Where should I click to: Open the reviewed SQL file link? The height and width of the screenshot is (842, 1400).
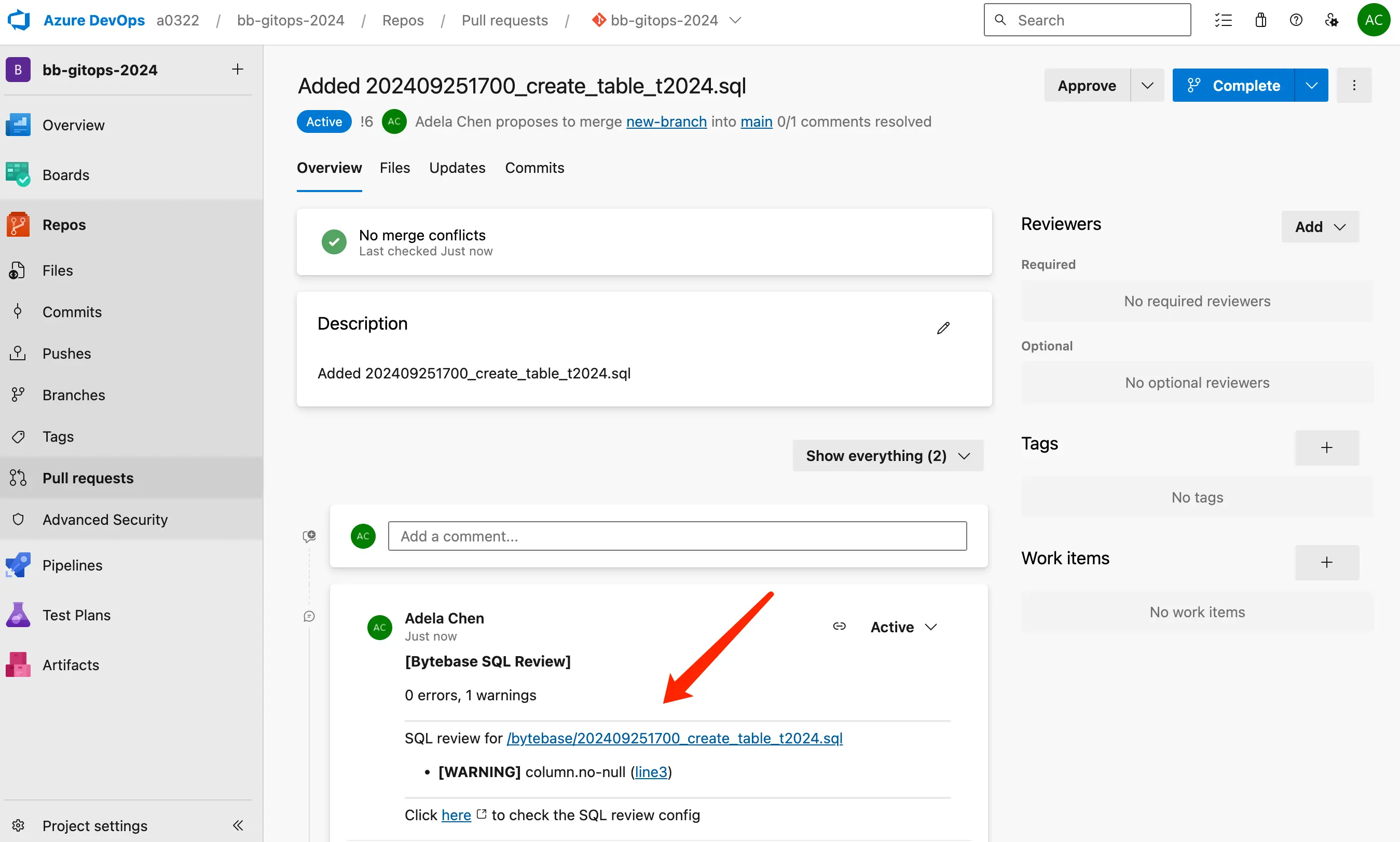(675, 738)
